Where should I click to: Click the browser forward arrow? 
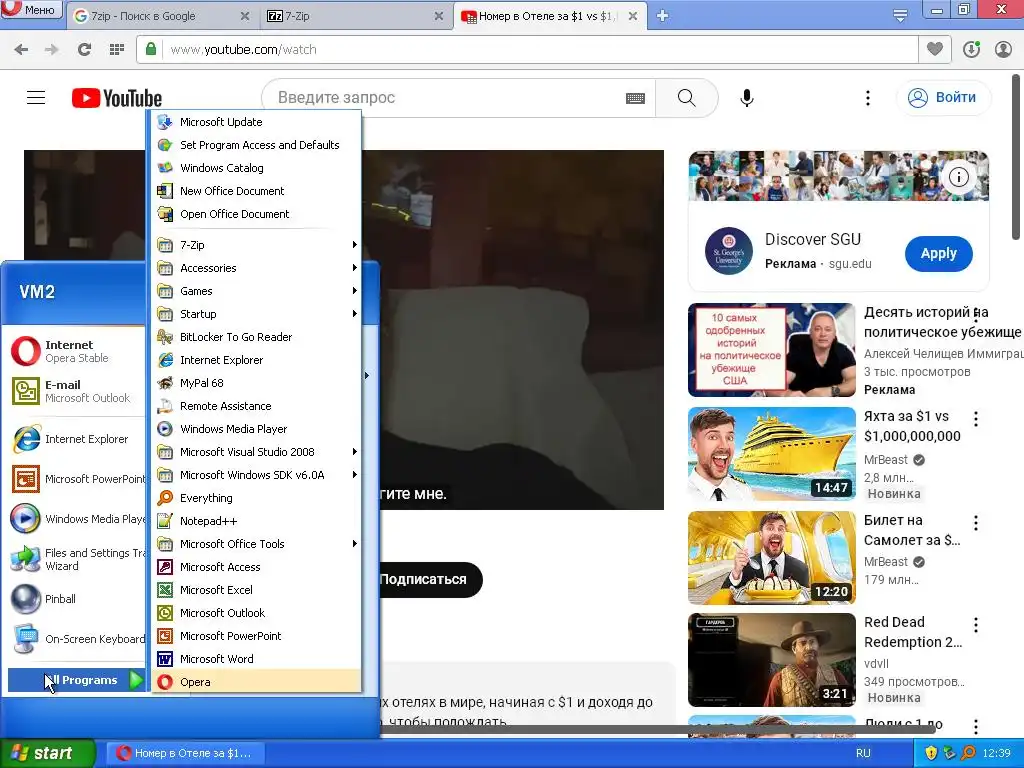point(52,50)
